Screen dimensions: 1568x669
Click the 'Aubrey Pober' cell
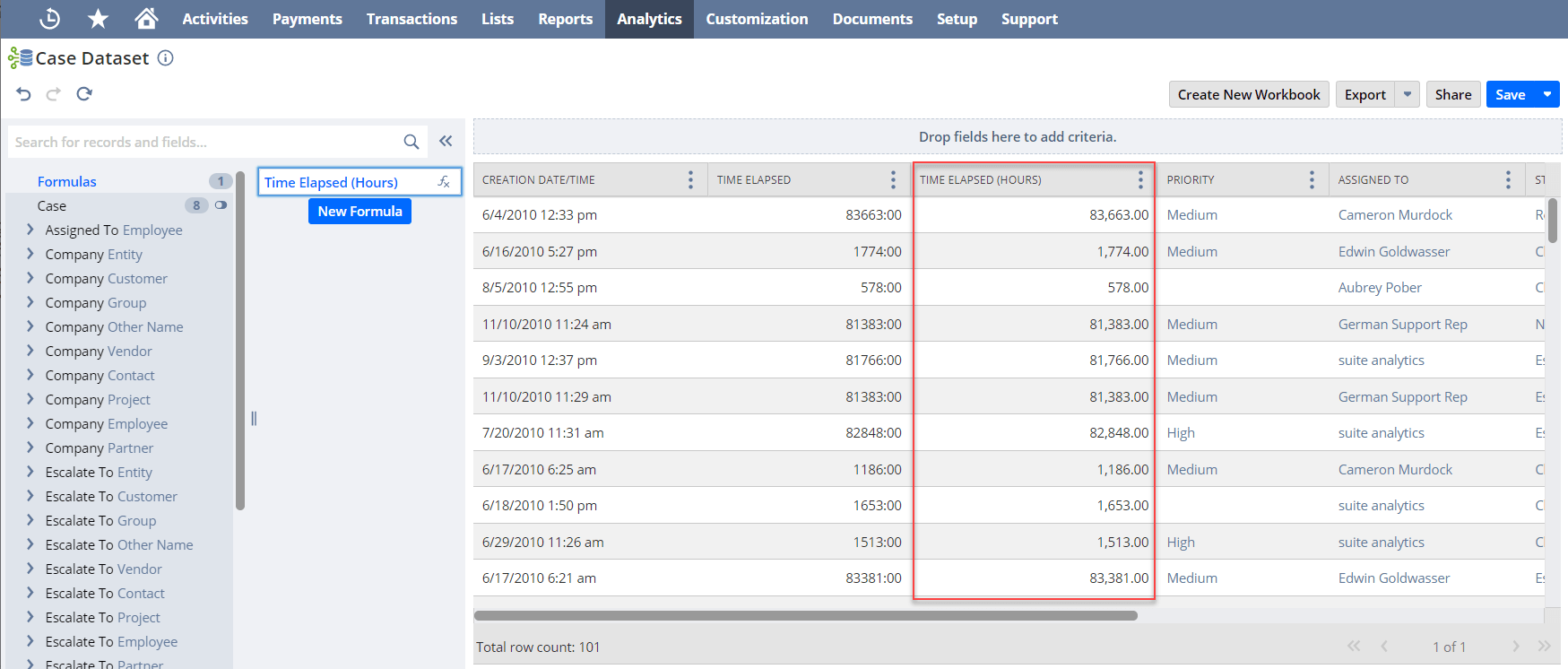point(1432,288)
